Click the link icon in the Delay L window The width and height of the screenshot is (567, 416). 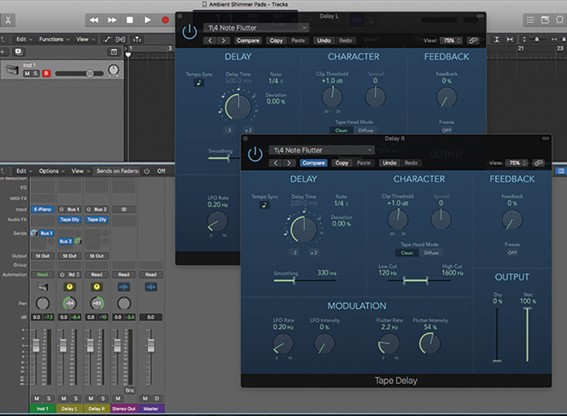pyautogui.click(x=473, y=41)
